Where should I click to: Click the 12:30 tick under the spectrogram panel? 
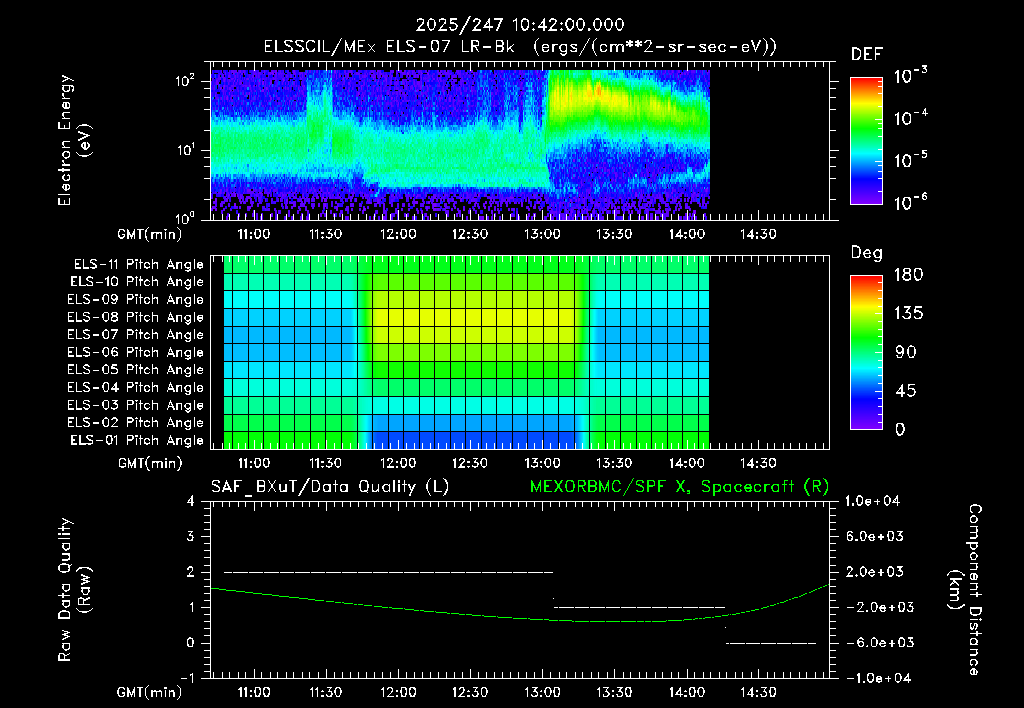470,234
